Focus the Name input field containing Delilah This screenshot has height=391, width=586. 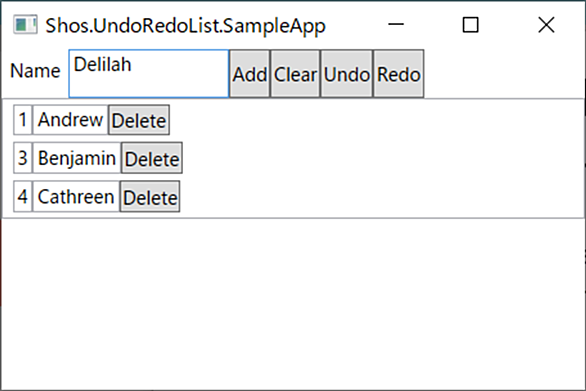click(x=149, y=74)
